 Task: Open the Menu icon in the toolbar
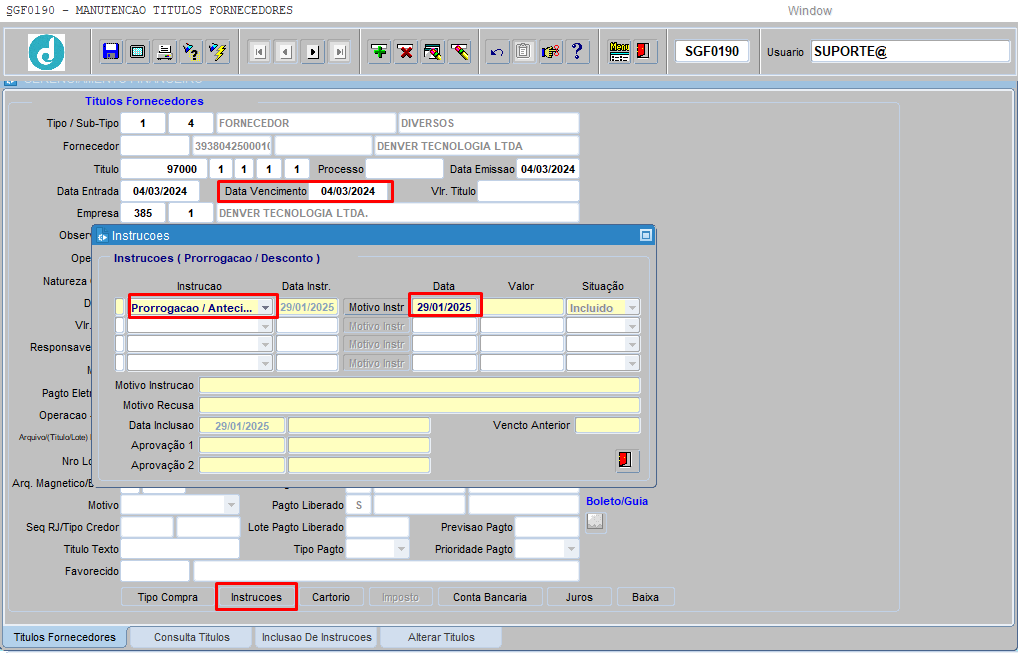[x=619, y=52]
